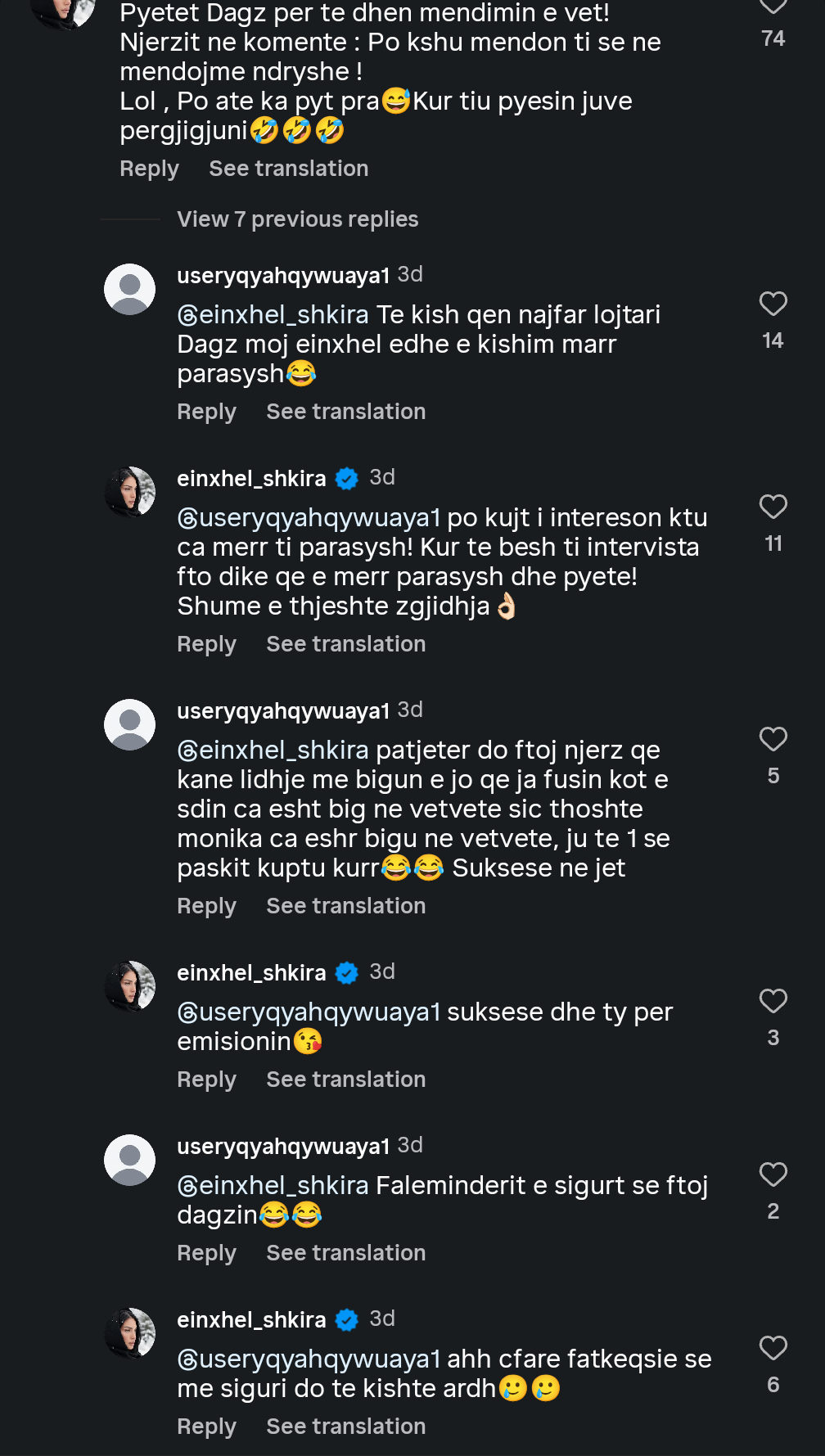Screen dimensions: 825x1456
Task: Click @einxhel_shkira mention in 'Faleminderit' comment
Action: point(273,1185)
